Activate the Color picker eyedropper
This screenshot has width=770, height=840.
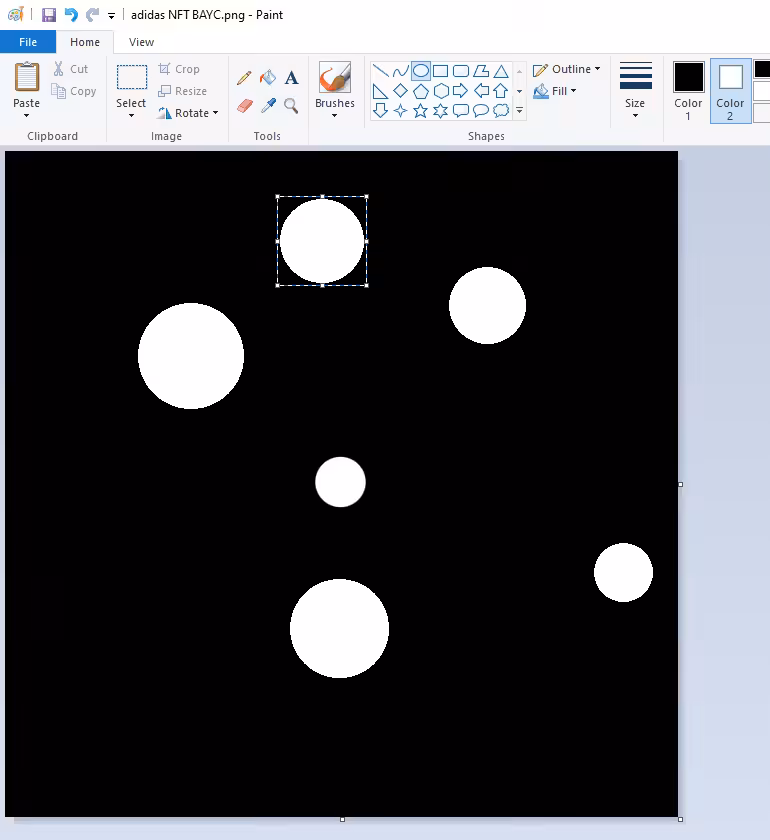point(268,106)
